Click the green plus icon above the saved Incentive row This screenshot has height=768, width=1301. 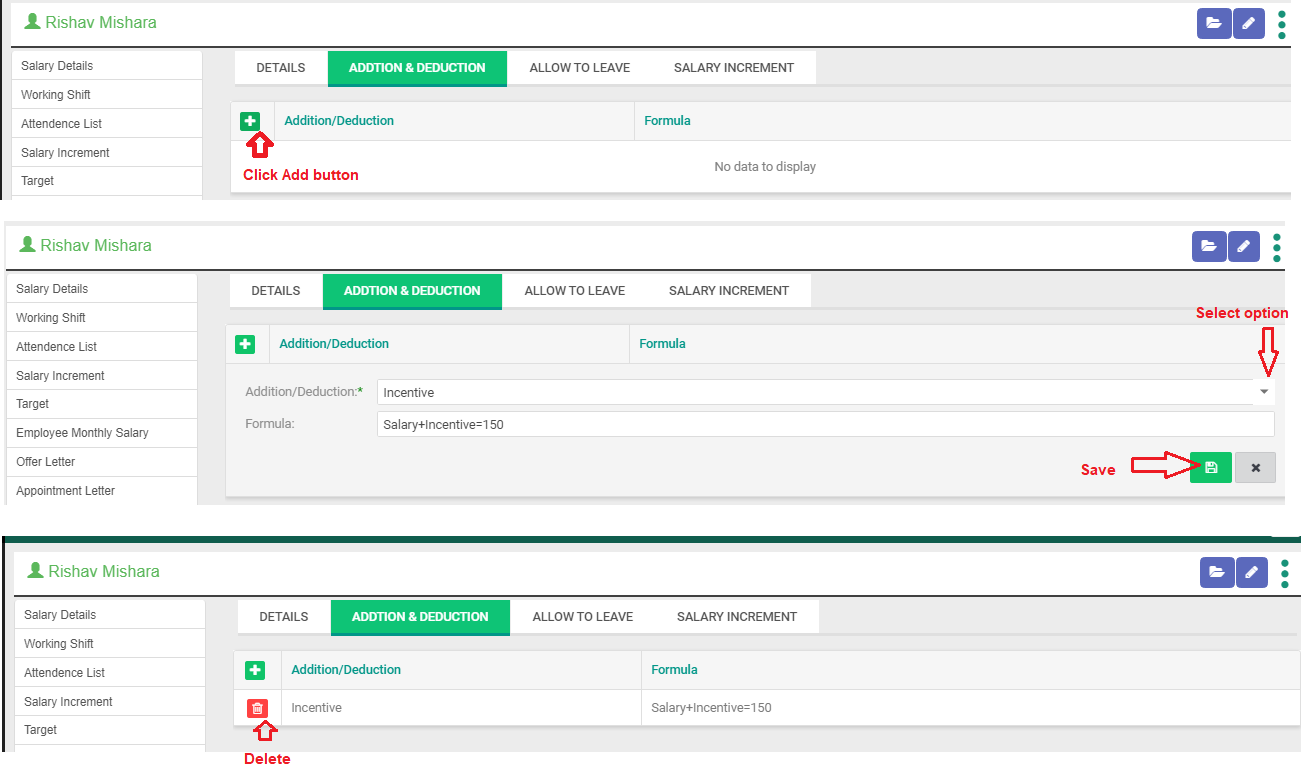click(255, 670)
